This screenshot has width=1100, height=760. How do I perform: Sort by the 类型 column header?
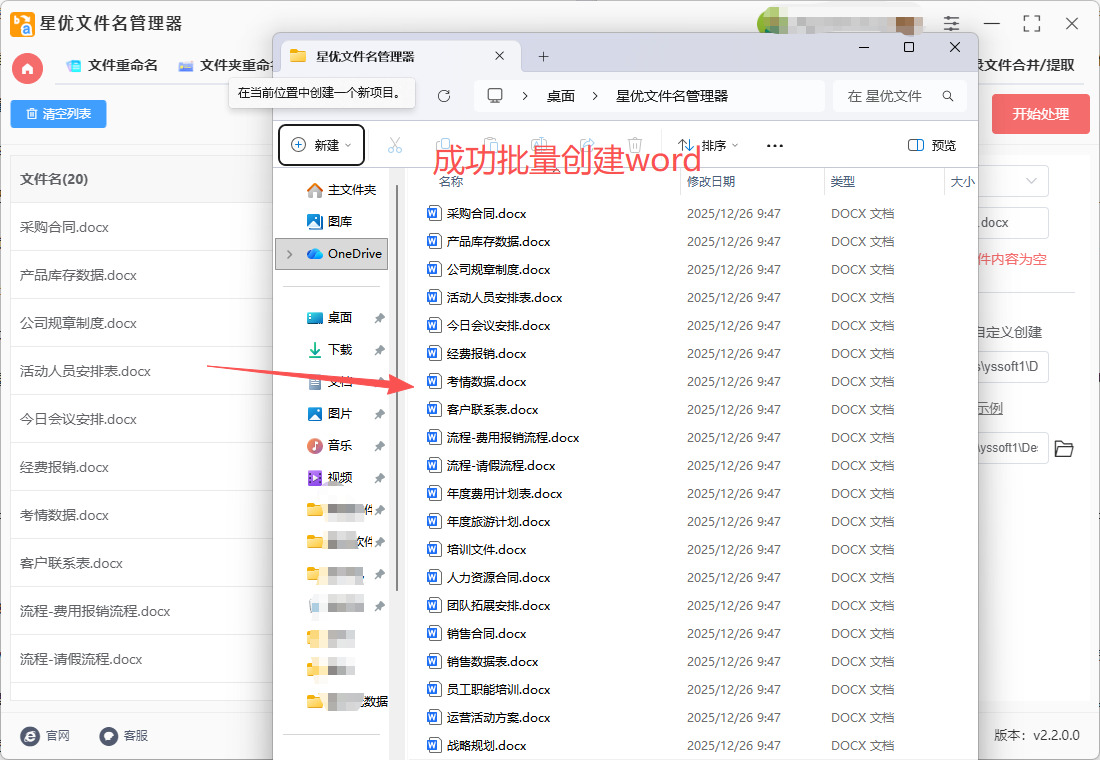tap(843, 182)
